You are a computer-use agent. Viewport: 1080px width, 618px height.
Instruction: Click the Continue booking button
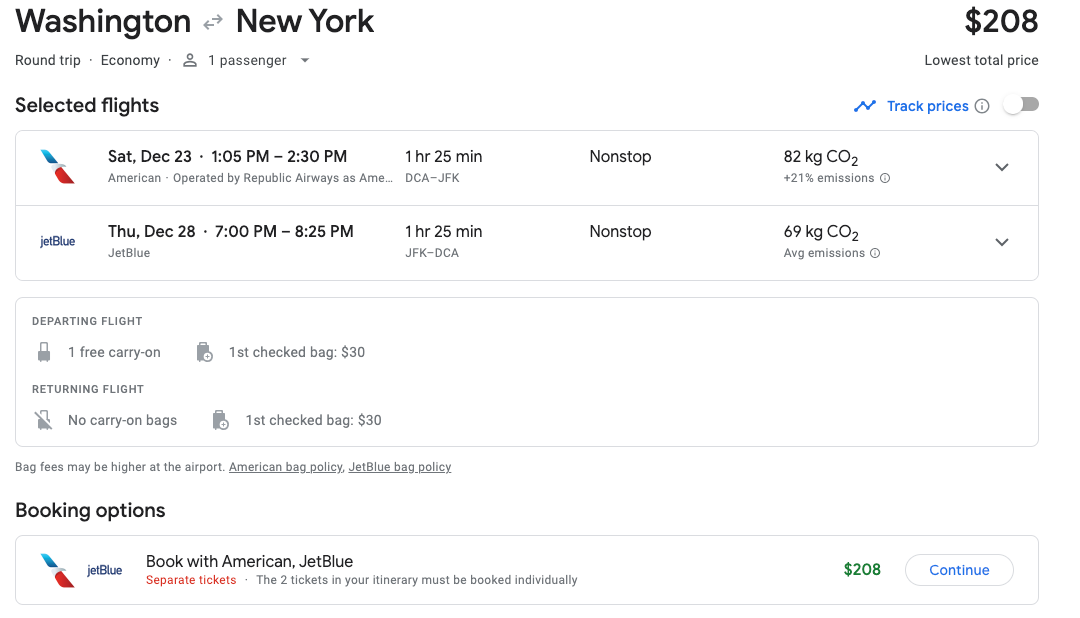pyautogui.click(x=958, y=570)
